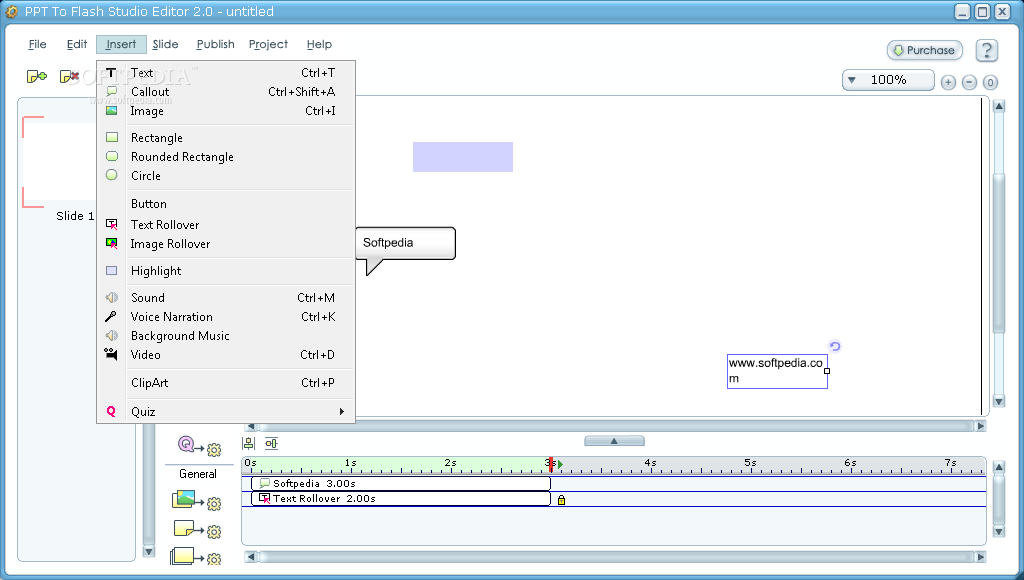Click the yellow note settings icon
Screen dimensions: 1024x580
point(197,530)
